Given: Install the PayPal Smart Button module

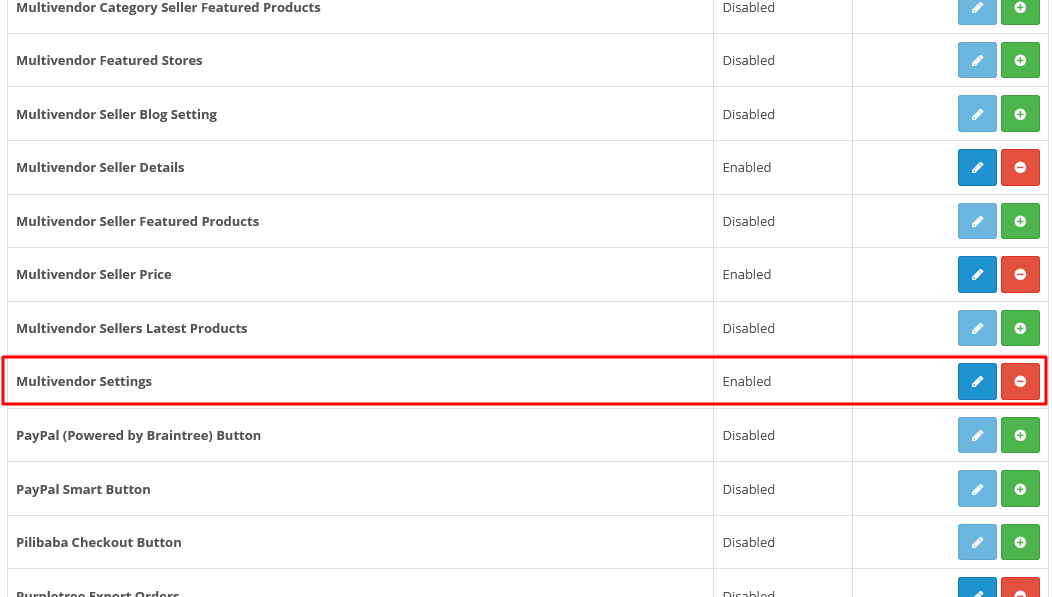Looking at the screenshot, I should (1020, 489).
